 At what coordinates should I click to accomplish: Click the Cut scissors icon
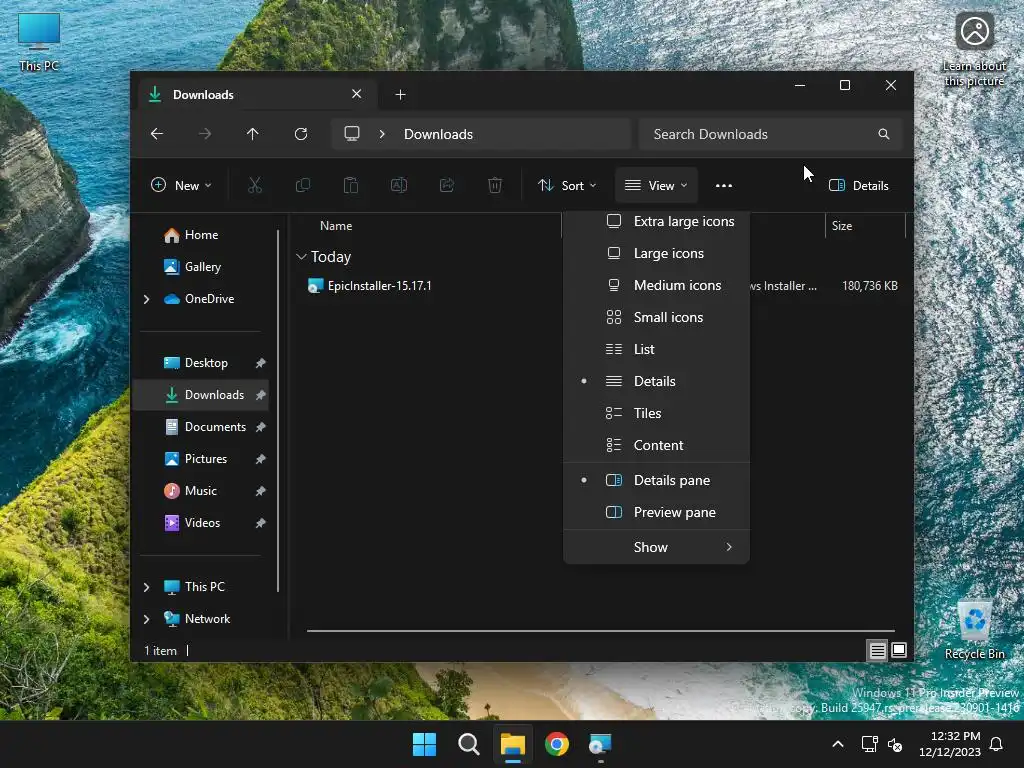tap(255, 185)
